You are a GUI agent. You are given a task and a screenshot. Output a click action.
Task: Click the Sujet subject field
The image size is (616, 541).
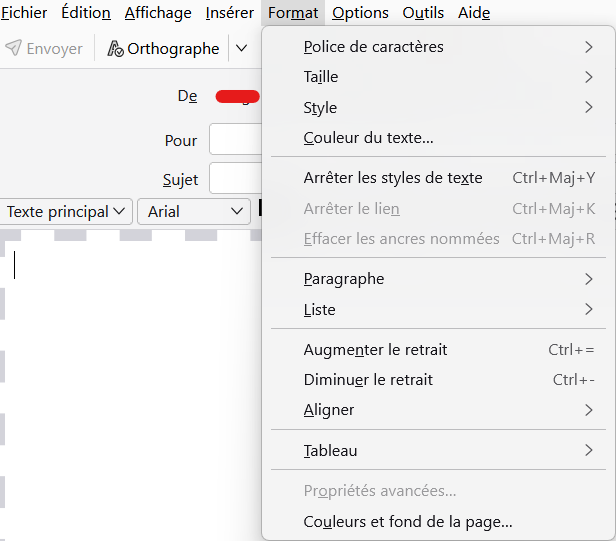[236, 178]
